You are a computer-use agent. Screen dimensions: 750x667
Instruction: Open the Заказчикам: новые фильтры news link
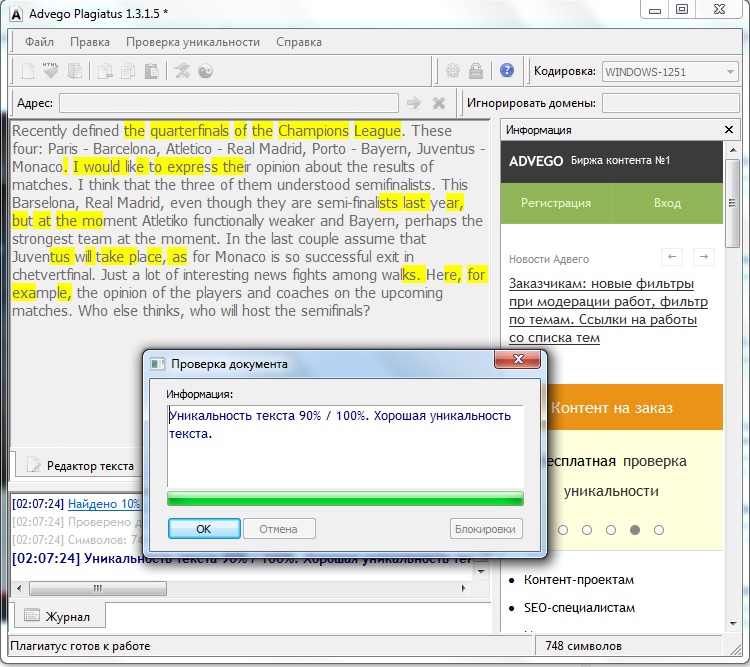[x=607, y=311]
